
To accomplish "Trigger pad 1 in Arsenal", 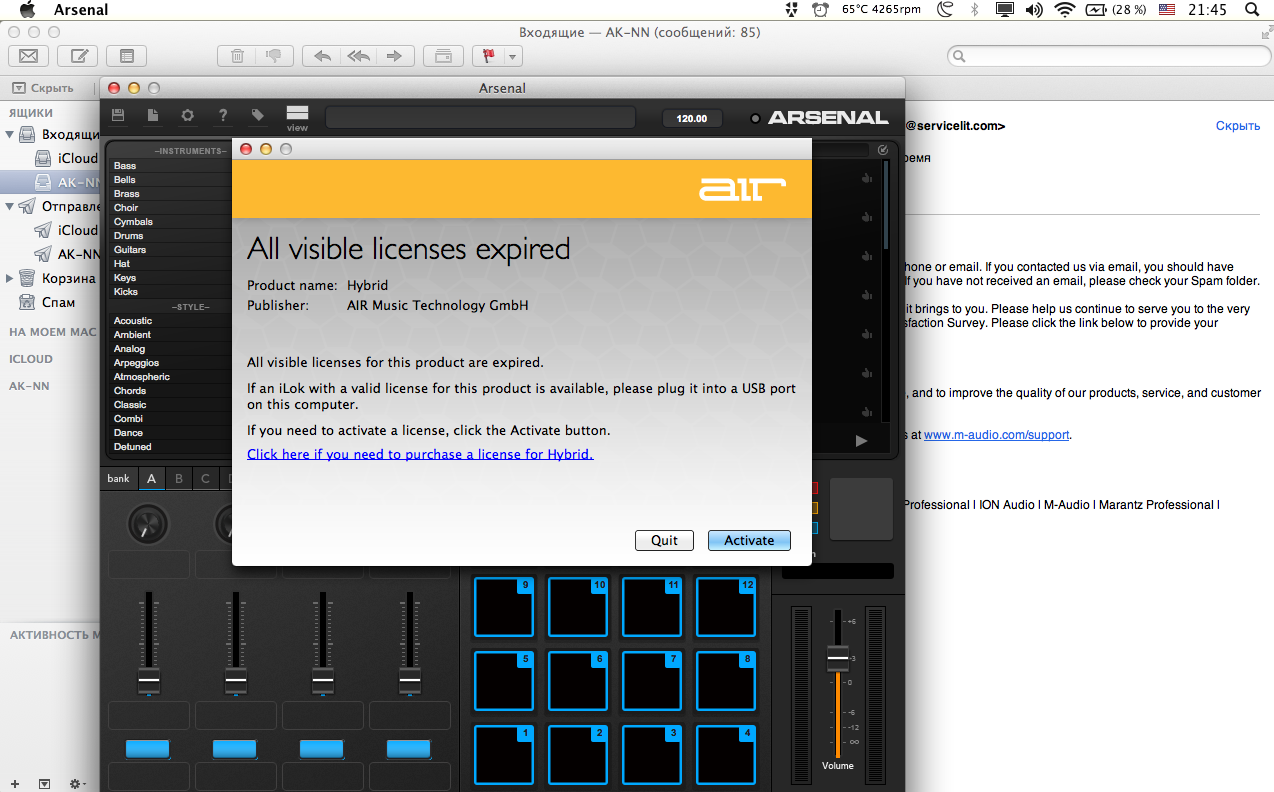I will pyautogui.click(x=504, y=755).
